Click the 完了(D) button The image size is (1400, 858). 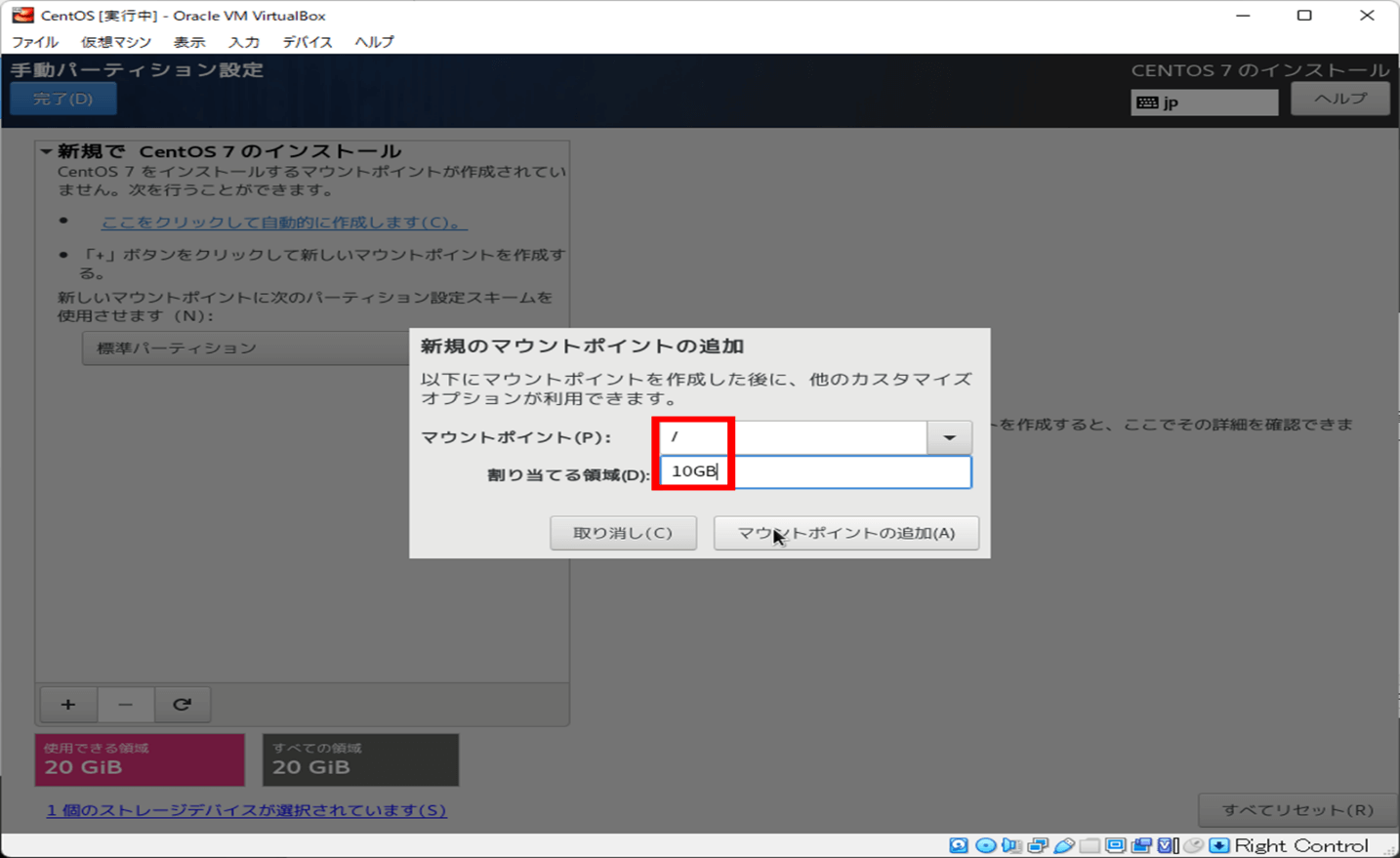click(x=63, y=99)
